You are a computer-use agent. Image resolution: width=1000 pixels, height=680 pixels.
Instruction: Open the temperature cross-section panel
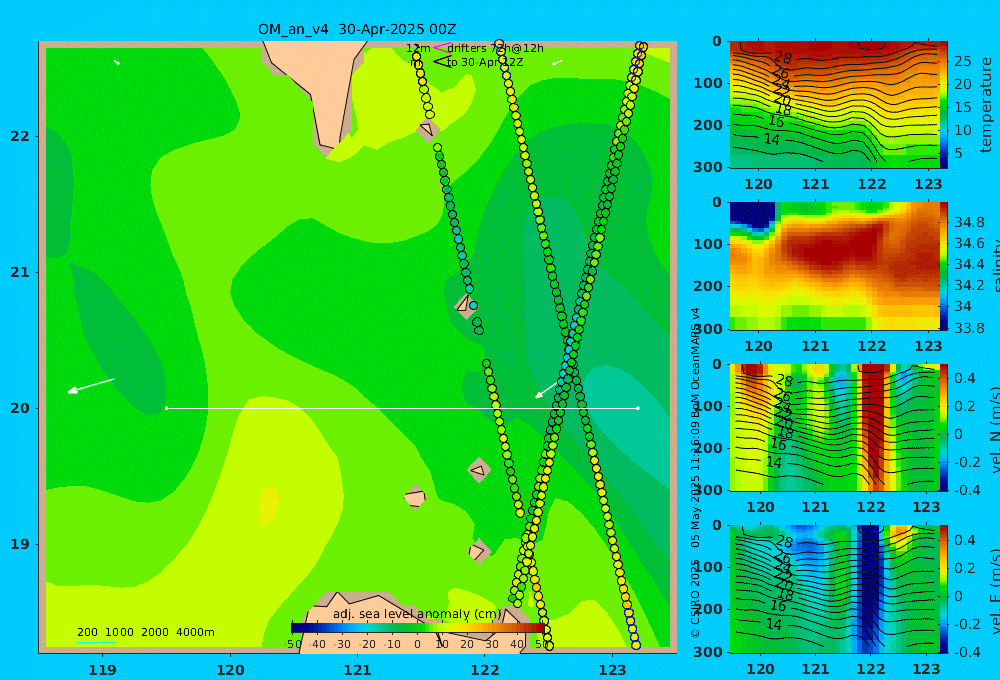pos(834,105)
